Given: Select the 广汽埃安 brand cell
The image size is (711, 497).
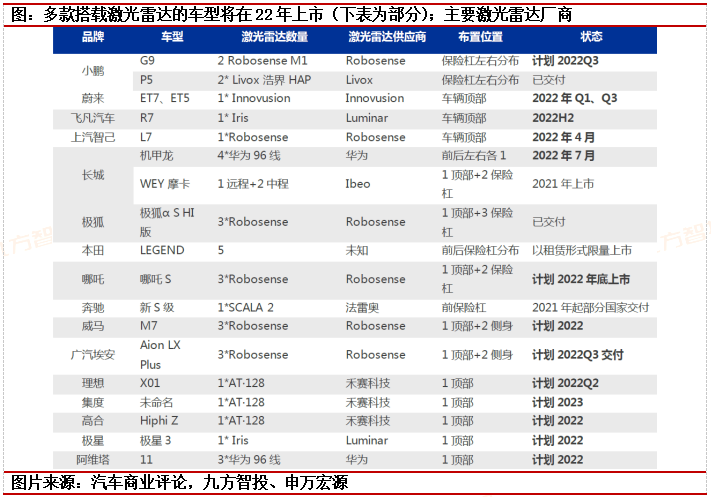Looking at the screenshot, I should (x=93, y=355).
